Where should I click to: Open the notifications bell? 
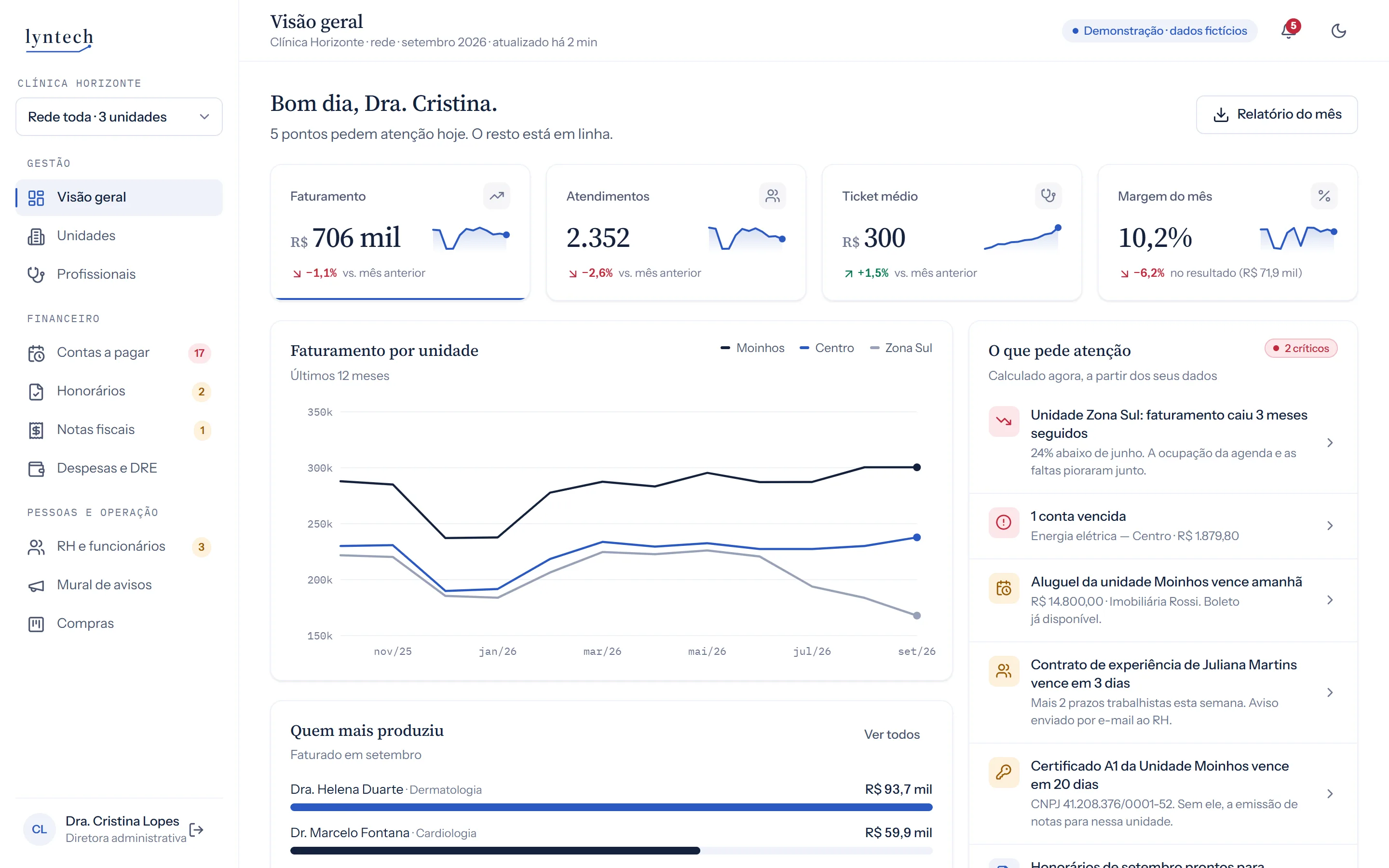(x=1289, y=30)
